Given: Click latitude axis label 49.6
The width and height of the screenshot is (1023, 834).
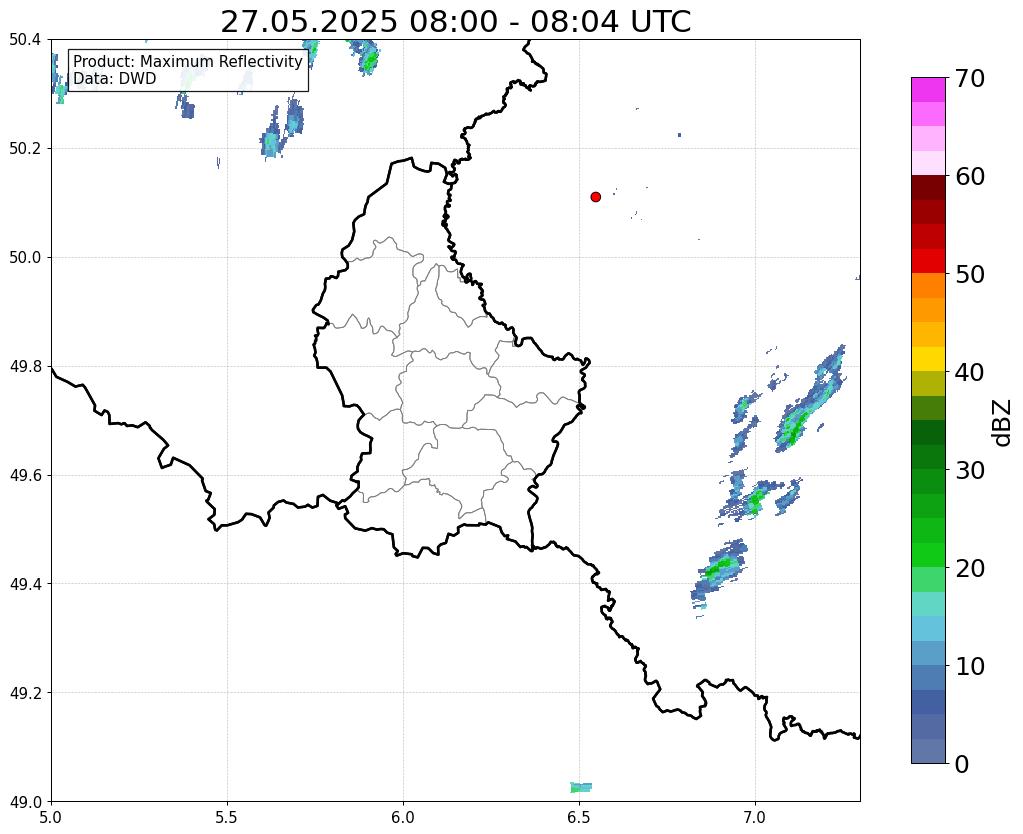Looking at the screenshot, I should pos(25,476).
